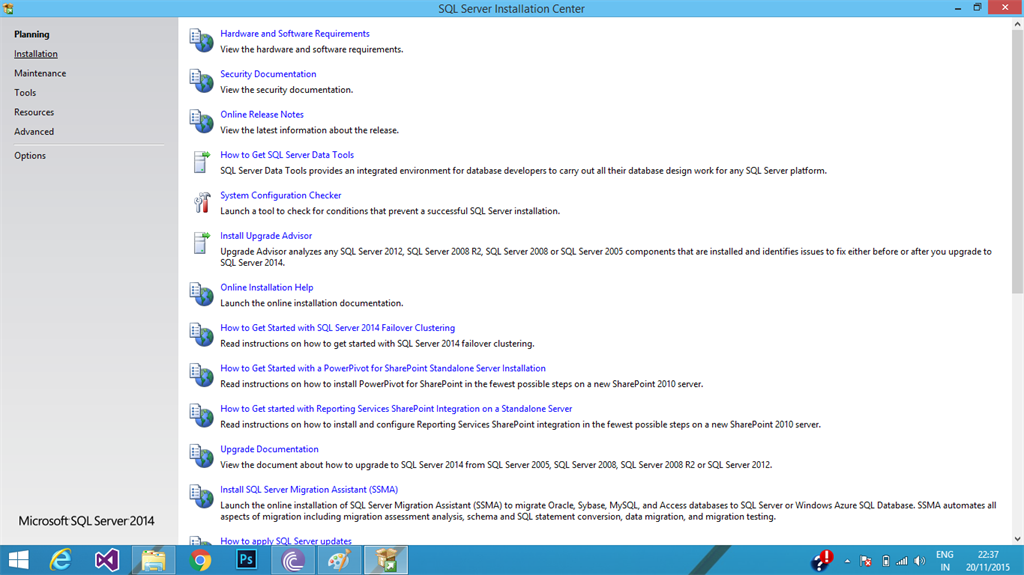Click the icon next to Install Upgrade Advisor
The image size is (1024, 575).
[202, 242]
